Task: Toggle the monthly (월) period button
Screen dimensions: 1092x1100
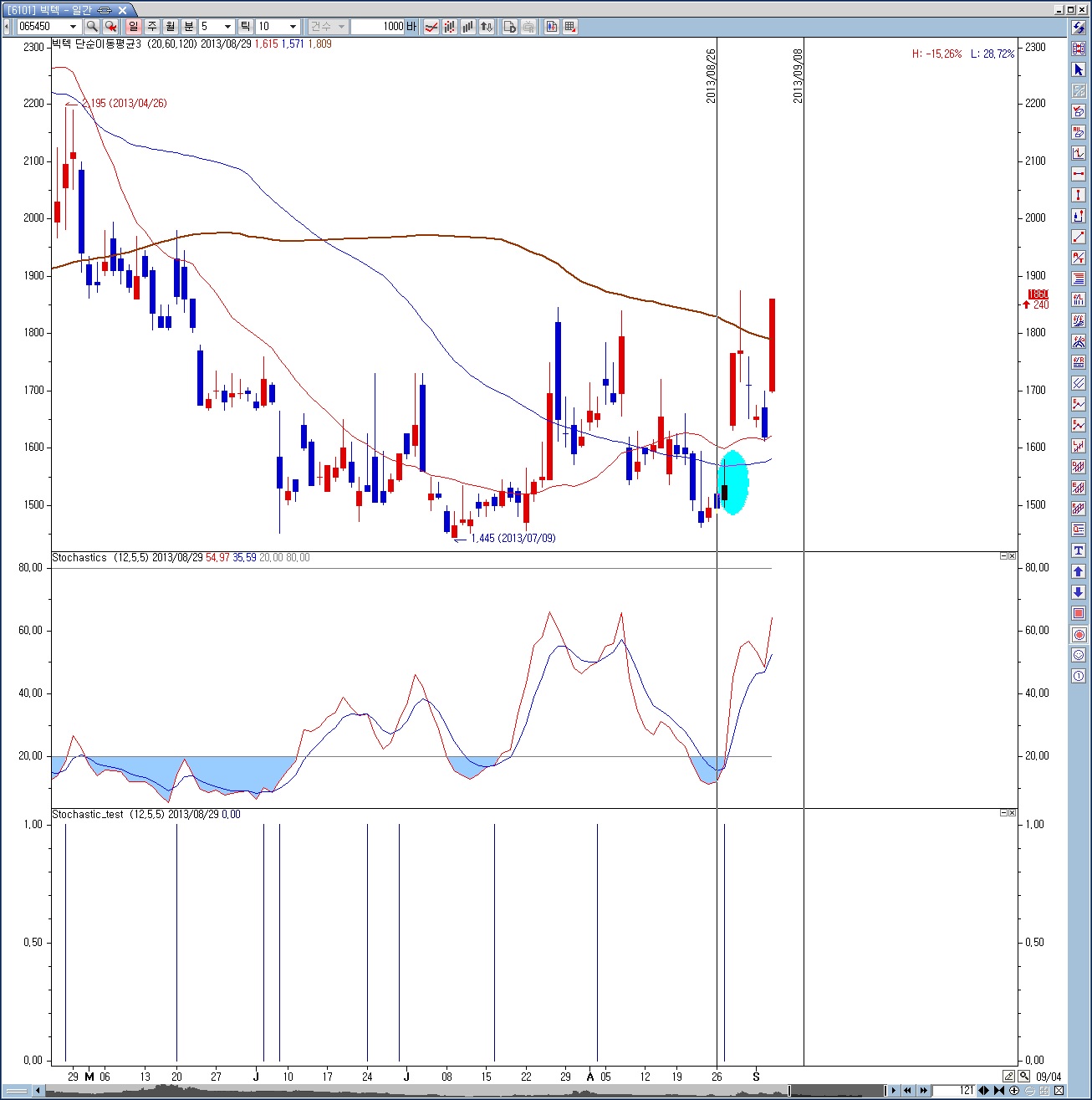Action: click(171, 27)
